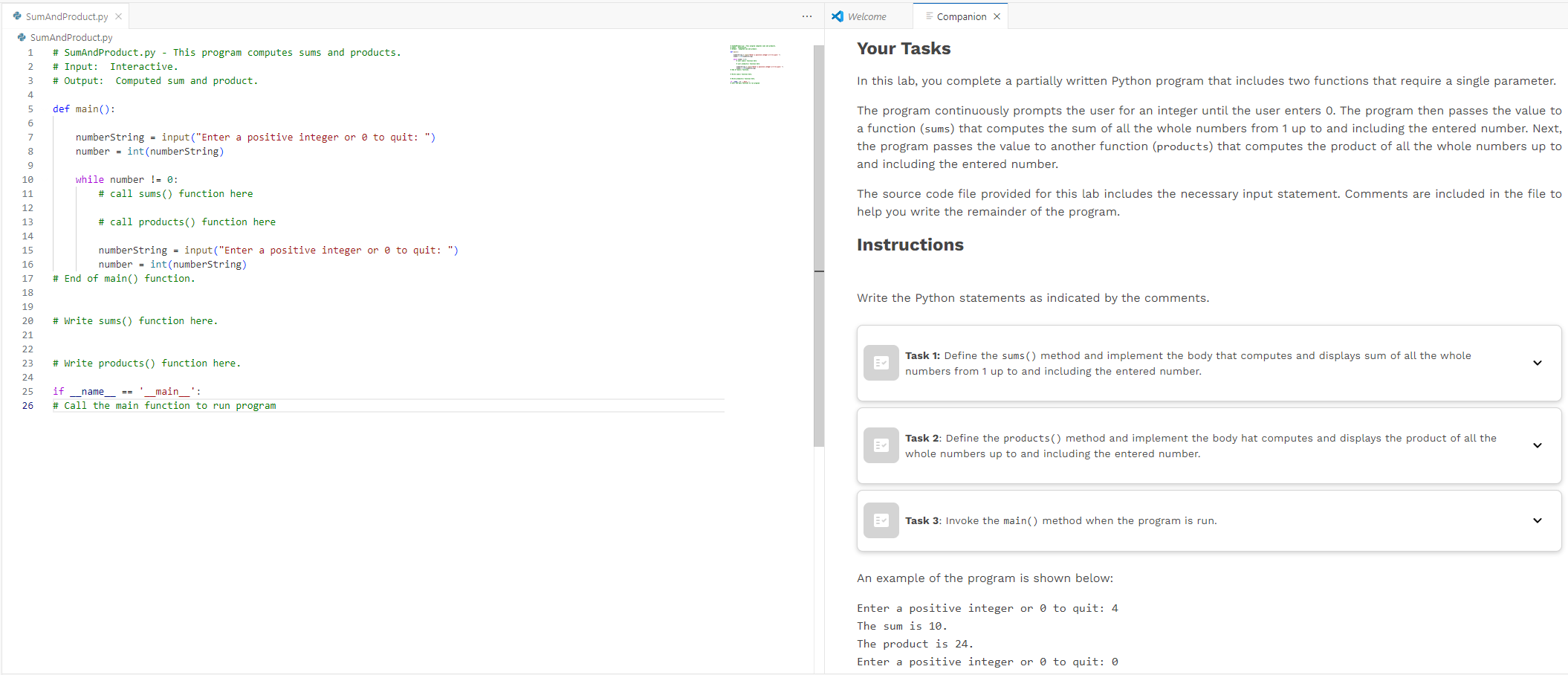Click line 8 'number = int(numberString)'
Image resolution: width=1568 pixels, height=675 pixels.
149,152
